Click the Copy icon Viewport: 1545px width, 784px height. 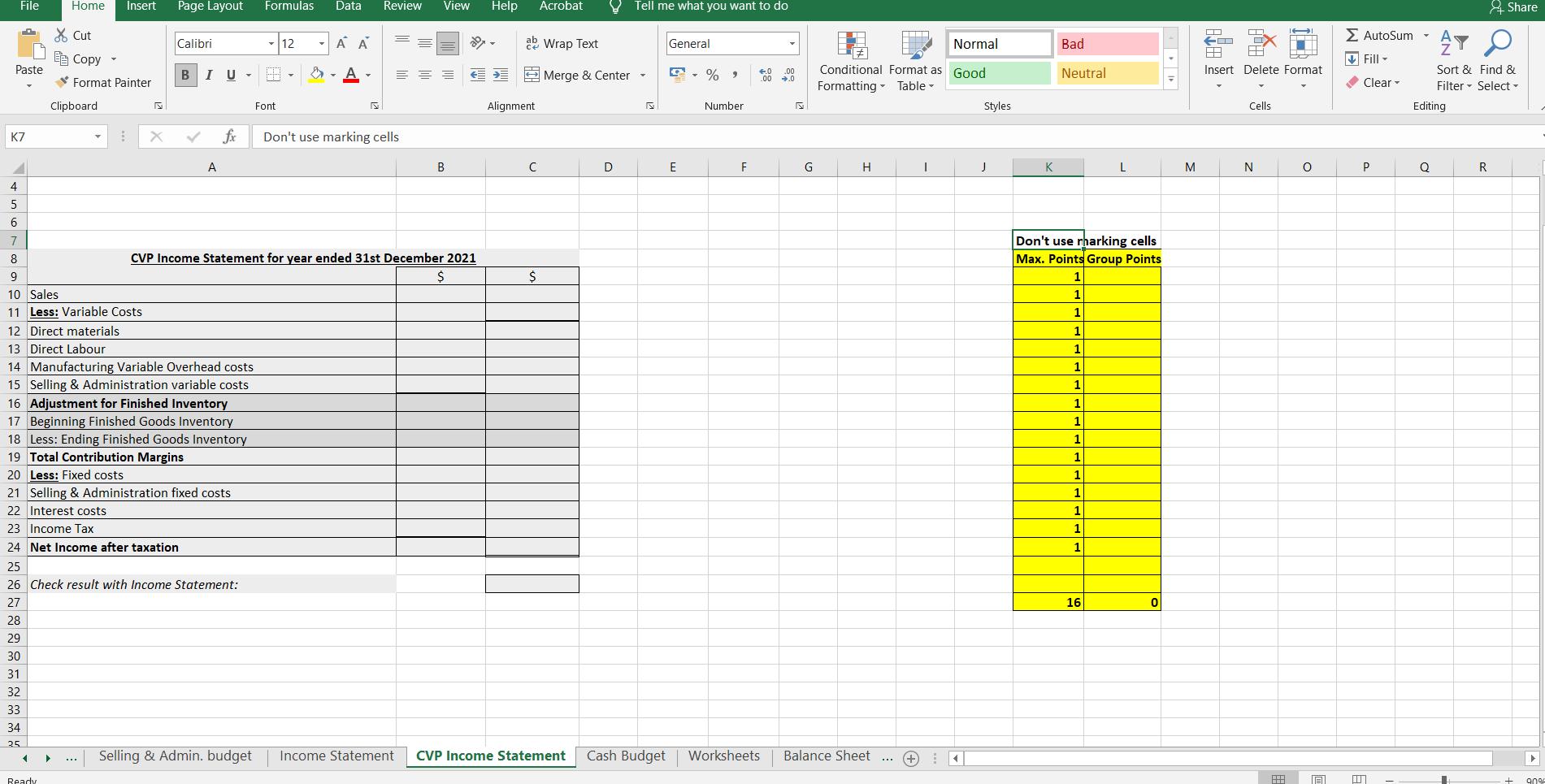[61, 58]
